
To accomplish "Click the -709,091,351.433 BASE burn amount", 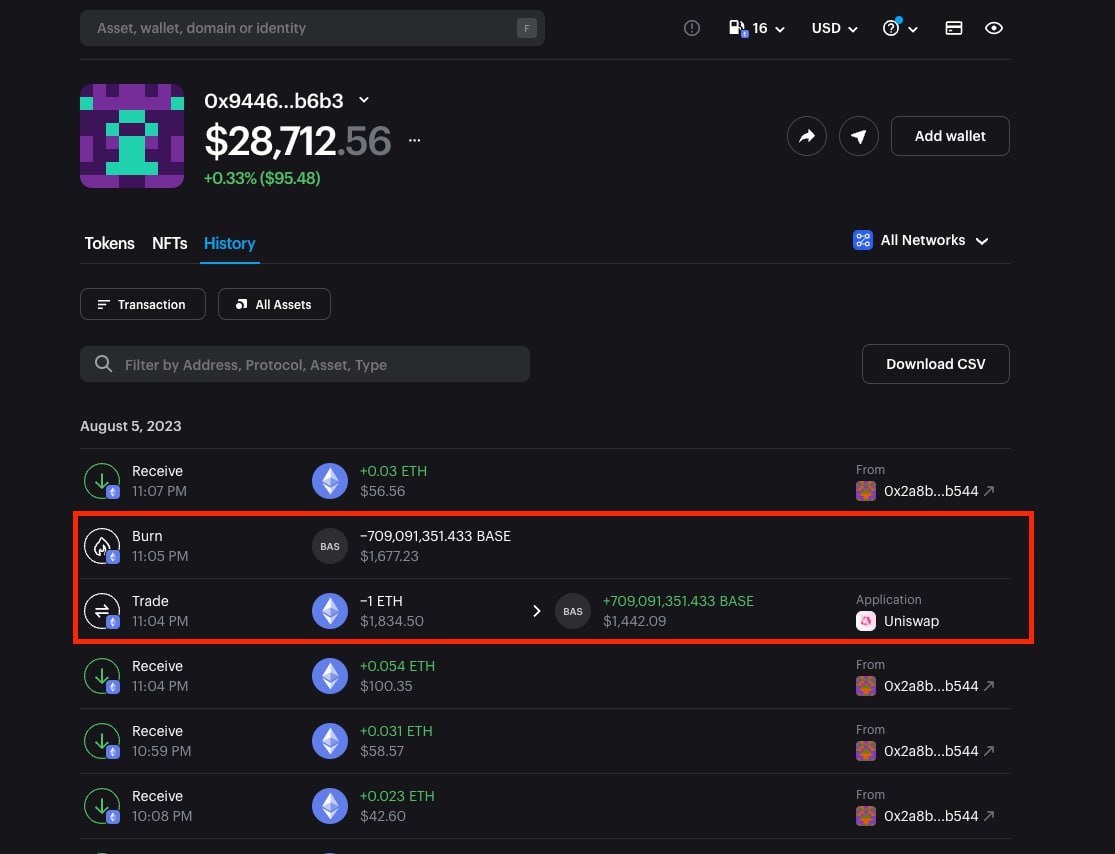I will coord(435,536).
